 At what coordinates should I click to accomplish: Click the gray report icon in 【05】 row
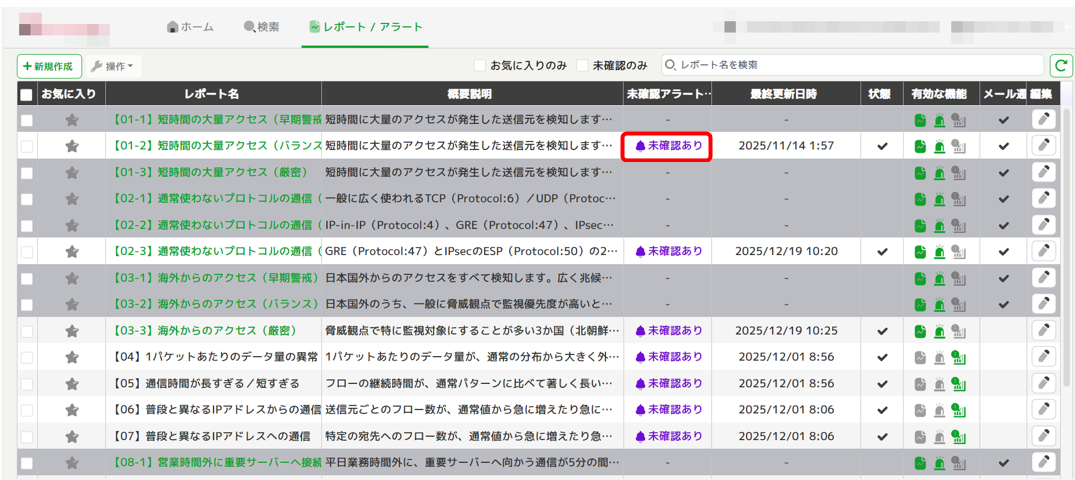pos(921,383)
